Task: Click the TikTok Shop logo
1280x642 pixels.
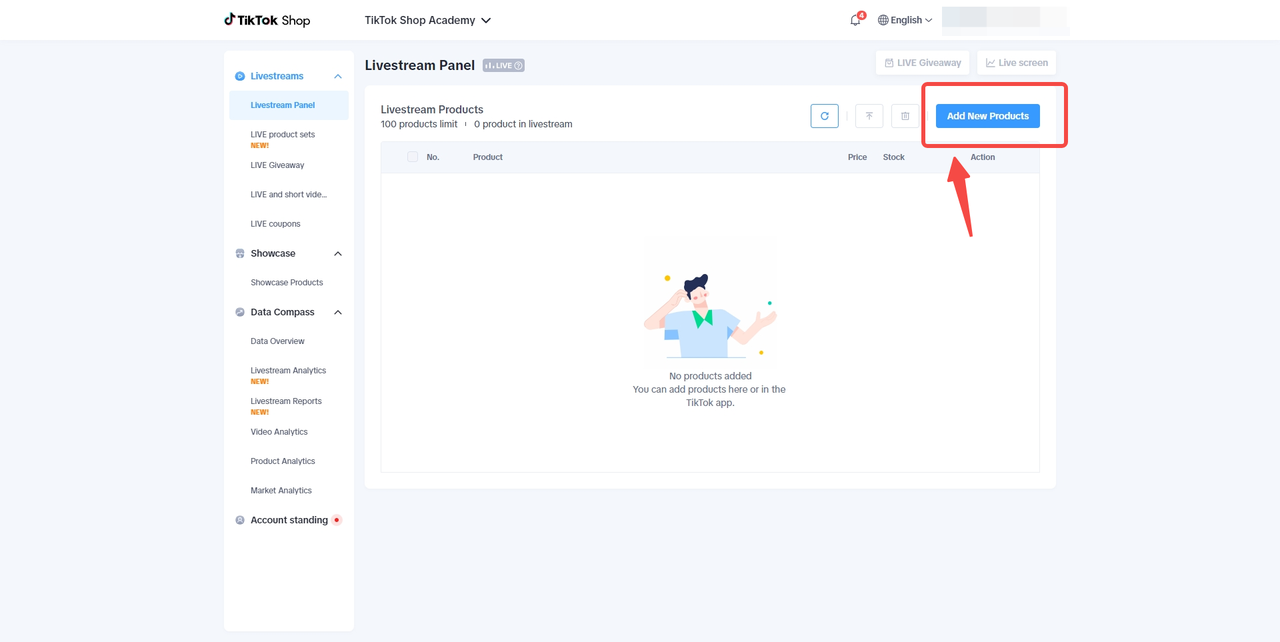Action: (267, 20)
